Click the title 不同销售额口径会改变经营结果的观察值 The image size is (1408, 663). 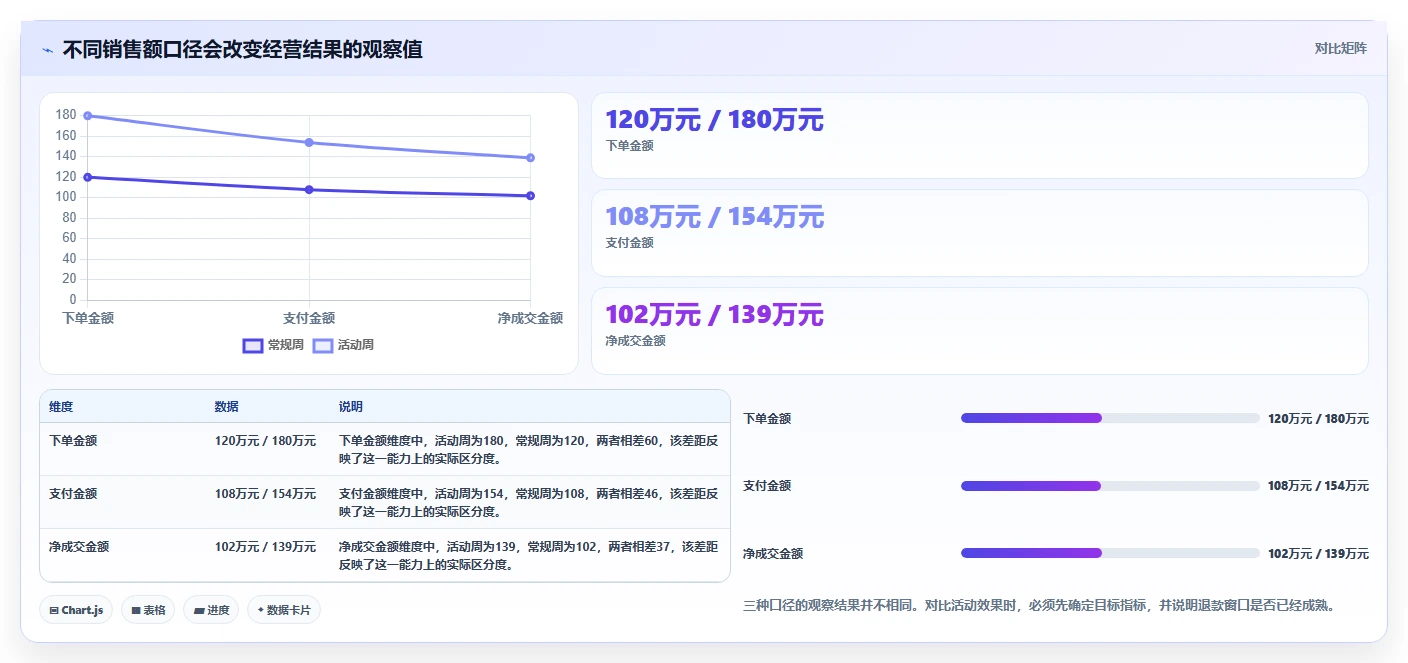click(x=242, y=49)
